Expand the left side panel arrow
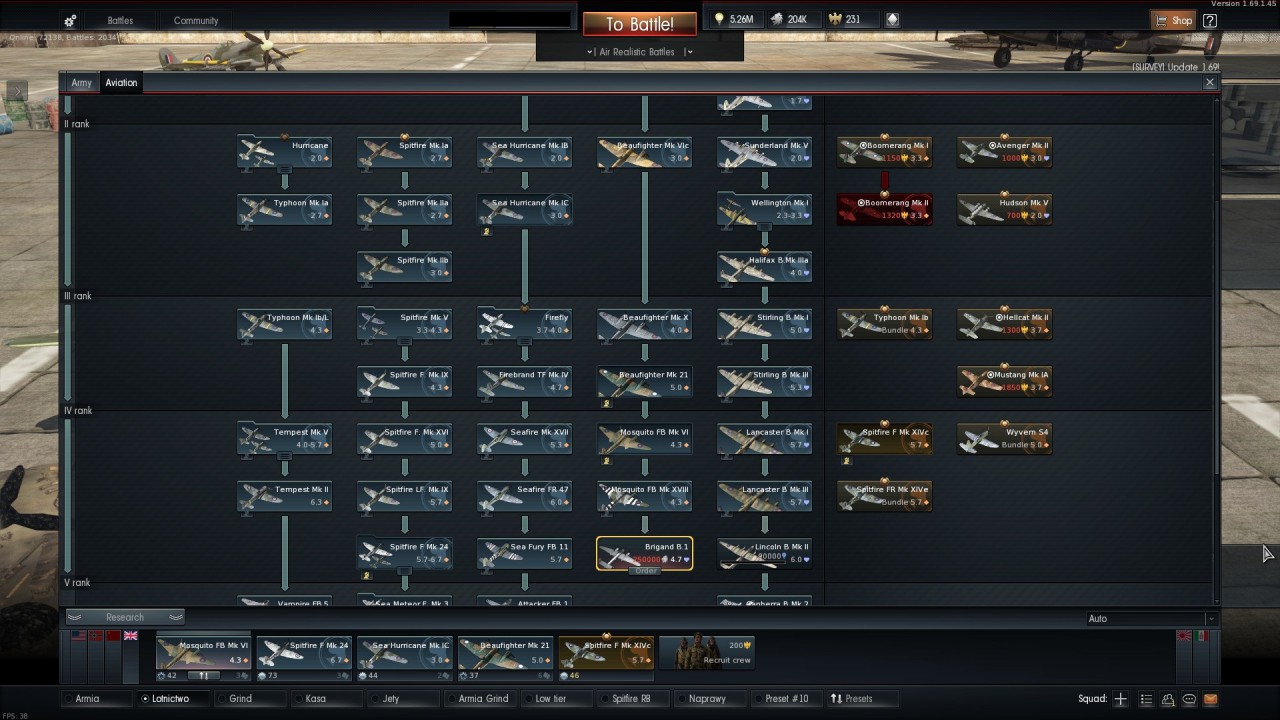 17,91
